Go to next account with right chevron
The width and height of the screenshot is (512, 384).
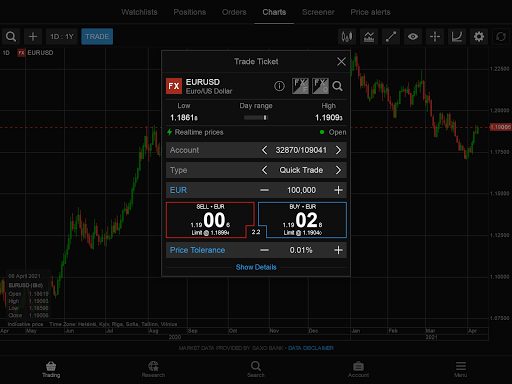(338, 150)
